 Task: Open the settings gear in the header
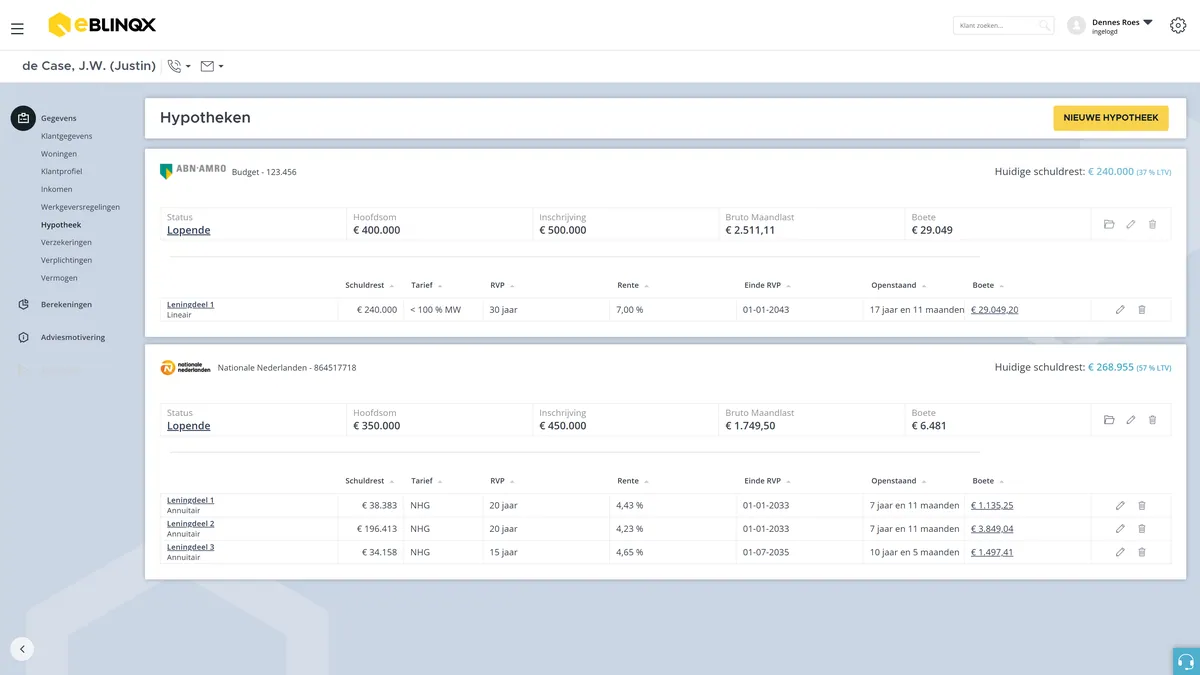[x=1177, y=25]
